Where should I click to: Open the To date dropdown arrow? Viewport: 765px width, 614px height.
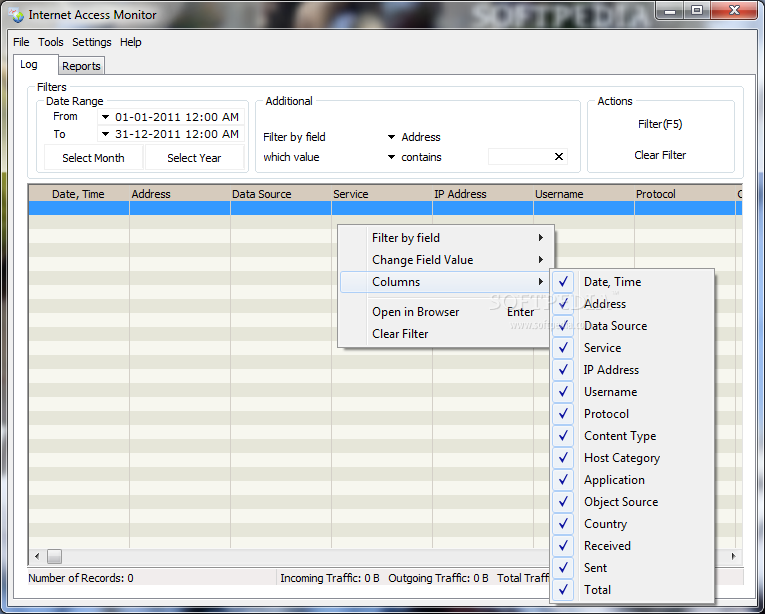[x=105, y=134]
